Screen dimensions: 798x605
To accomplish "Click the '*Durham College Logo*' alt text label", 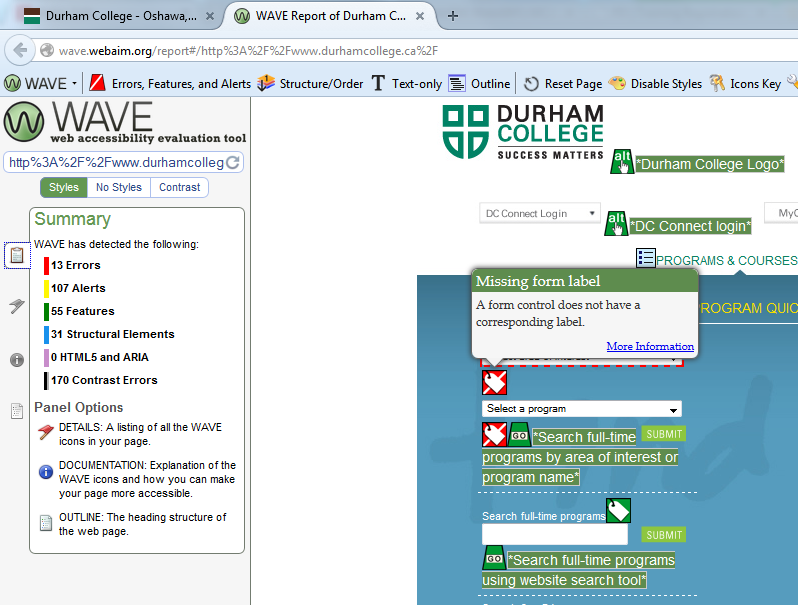I will 710,164.
